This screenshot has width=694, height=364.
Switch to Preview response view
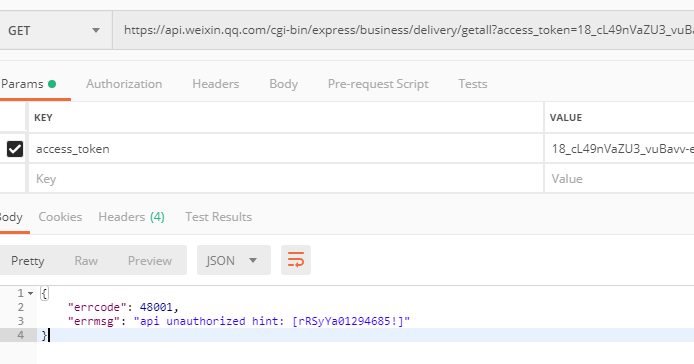(150, 261)
